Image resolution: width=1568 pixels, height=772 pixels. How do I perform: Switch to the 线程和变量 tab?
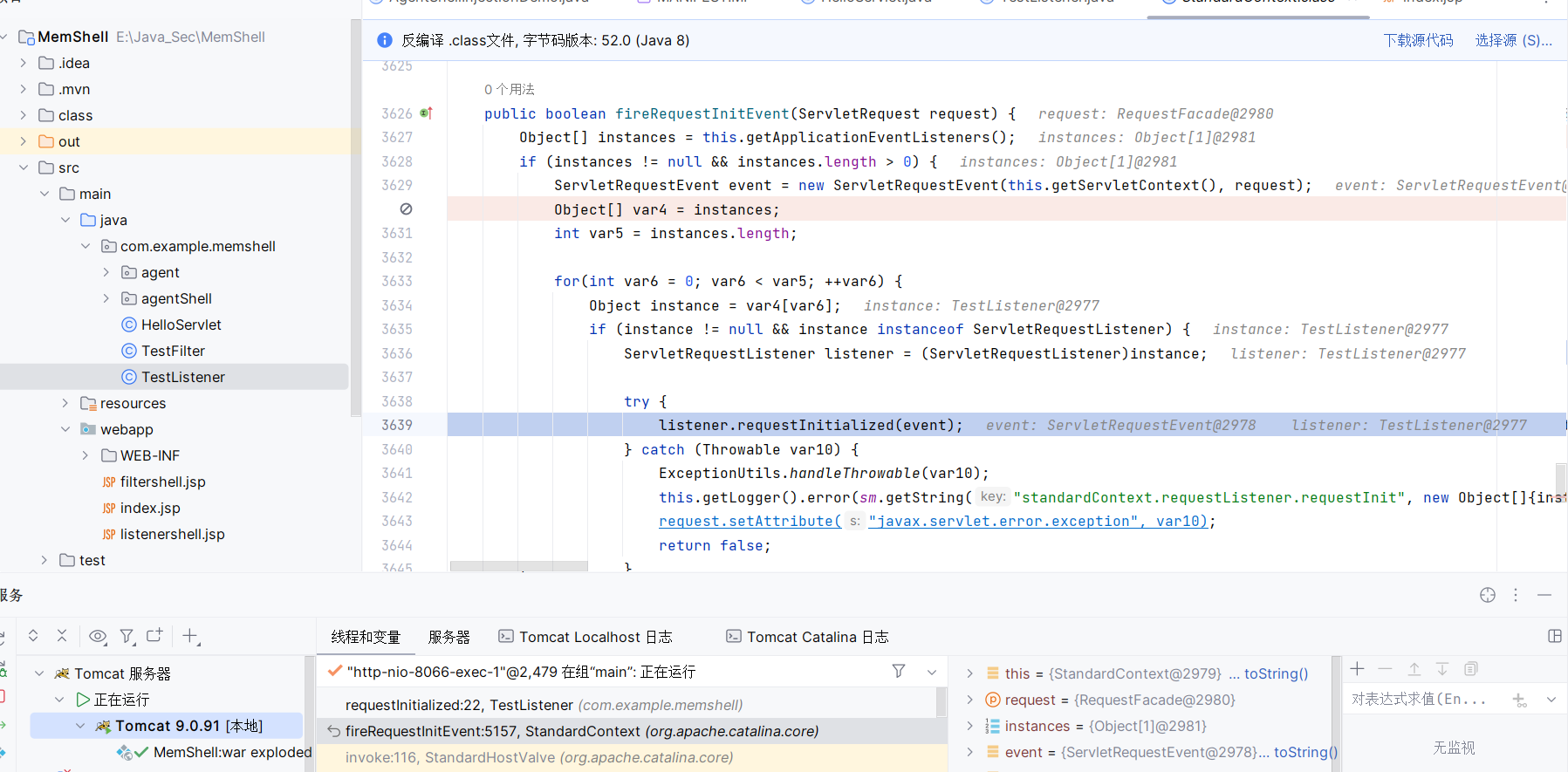click(x=366, y=637)
